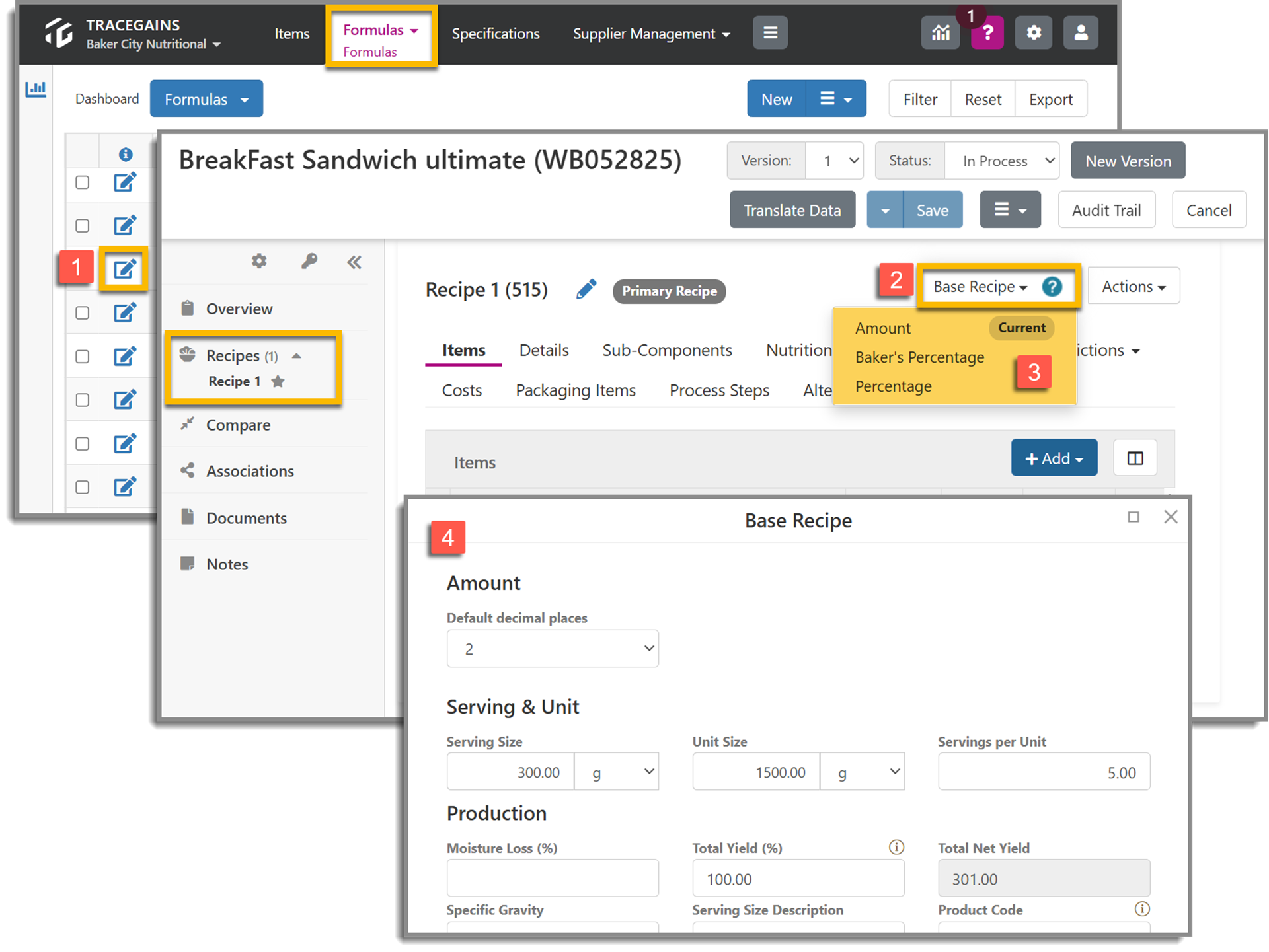Tick the fourth formula row checkbox
1269x952 pixels.
(x=83, y=313)
